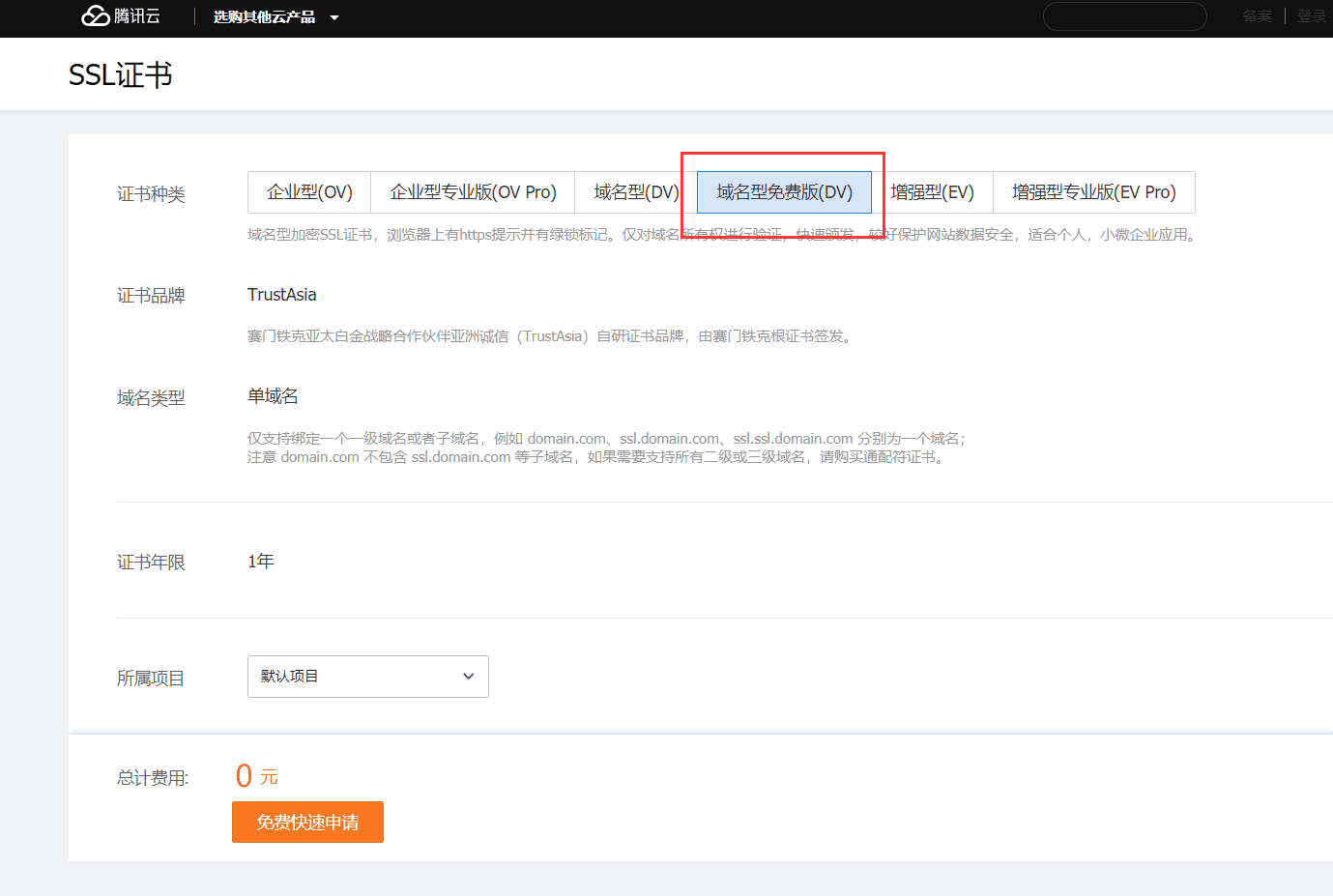Screen dimensions: 1333x896
Task: Click the TrustAsia certificate brand
Action: tap(281, 295)
